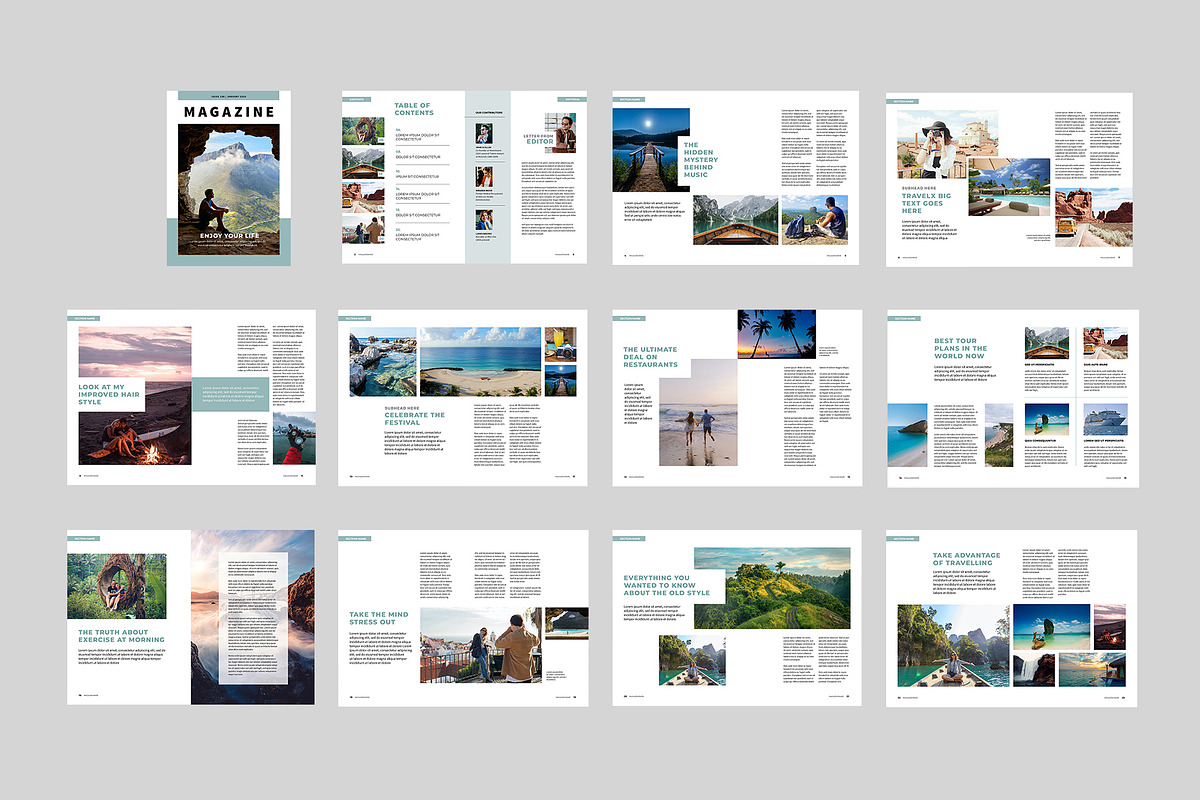
Task: Click TAKE ADVANTAGE OF TRAVELLING heading
Action: [966, 559]
